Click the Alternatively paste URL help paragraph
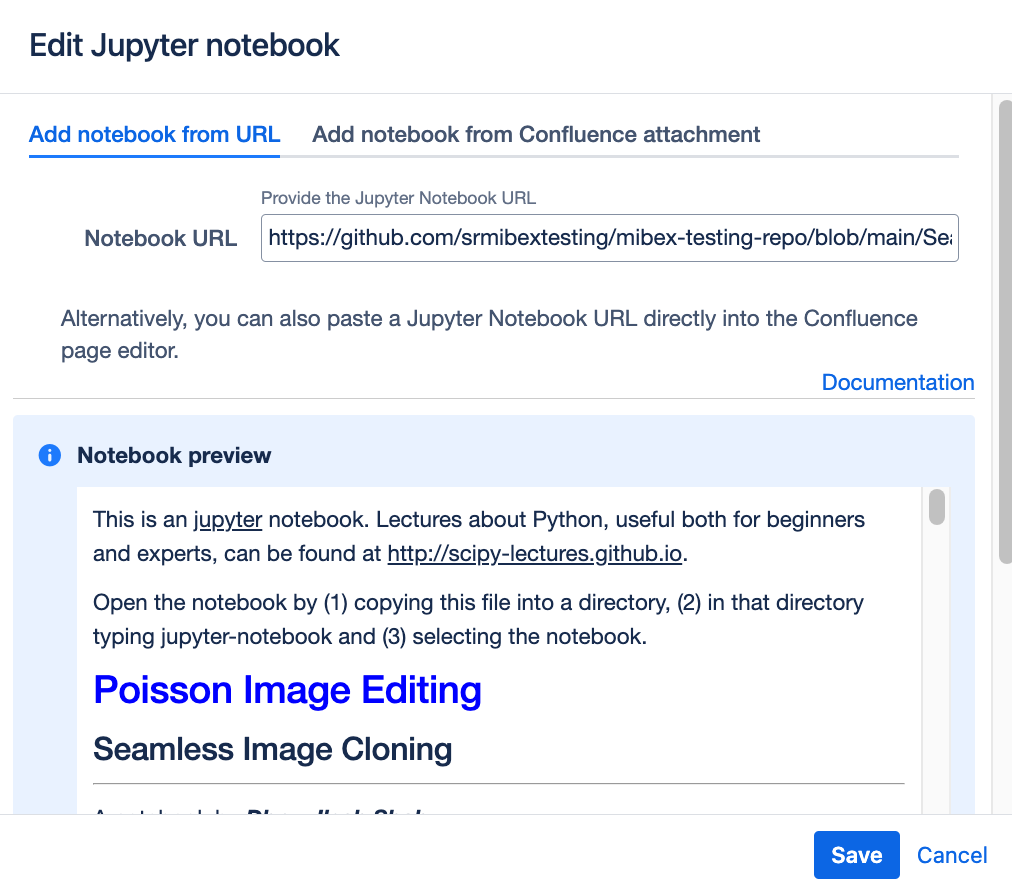This screenshot has width=1012, height=896. coord(488,335)
